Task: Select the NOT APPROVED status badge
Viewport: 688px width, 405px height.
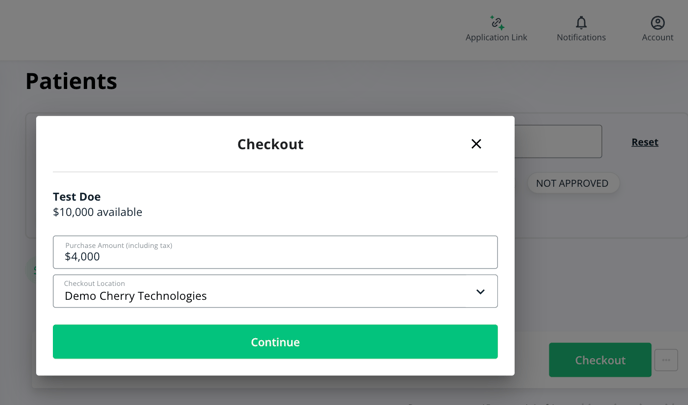Action: (x=572, y=183)
